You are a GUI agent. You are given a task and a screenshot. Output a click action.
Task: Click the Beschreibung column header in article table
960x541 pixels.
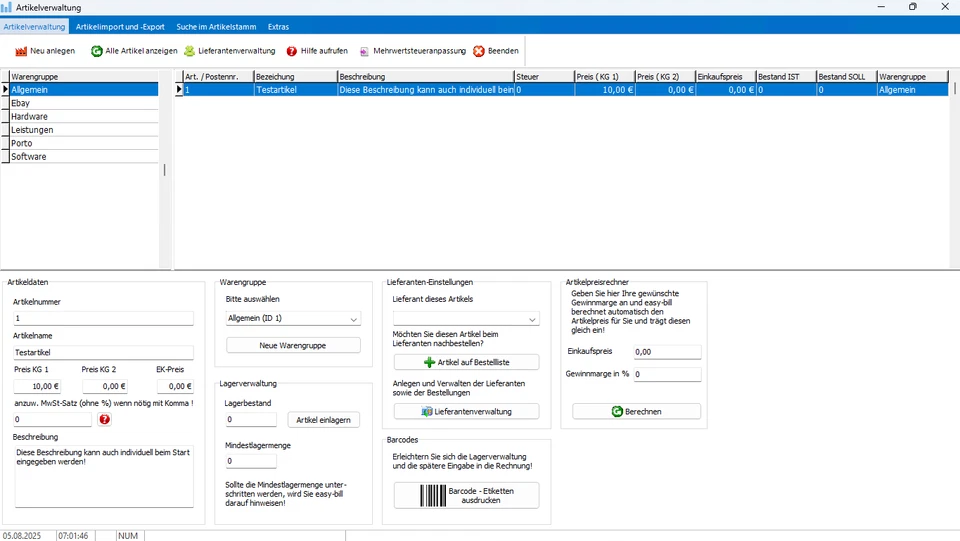(426, 76)
